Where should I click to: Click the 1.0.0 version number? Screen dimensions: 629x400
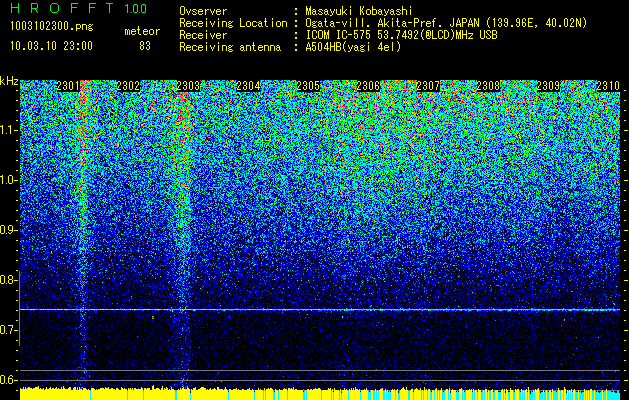point(136,8)
